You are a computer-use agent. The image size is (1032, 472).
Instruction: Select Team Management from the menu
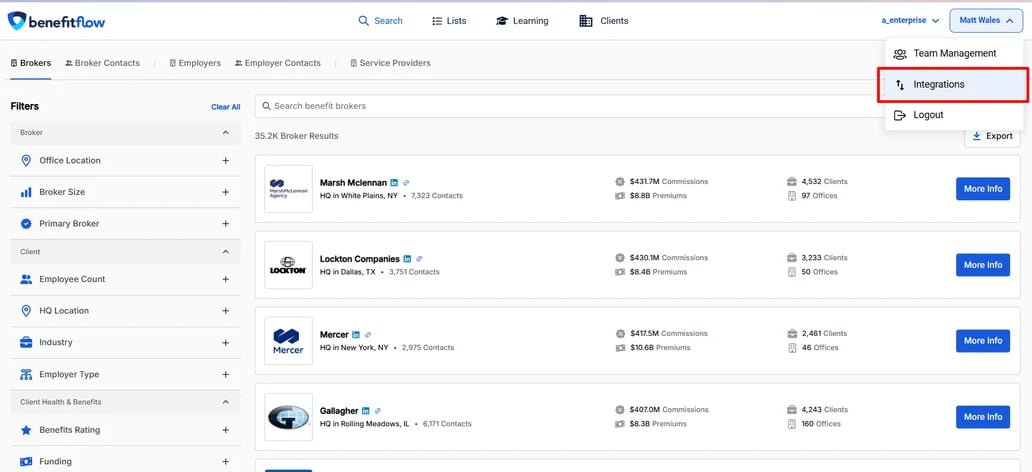click(954, 54)
